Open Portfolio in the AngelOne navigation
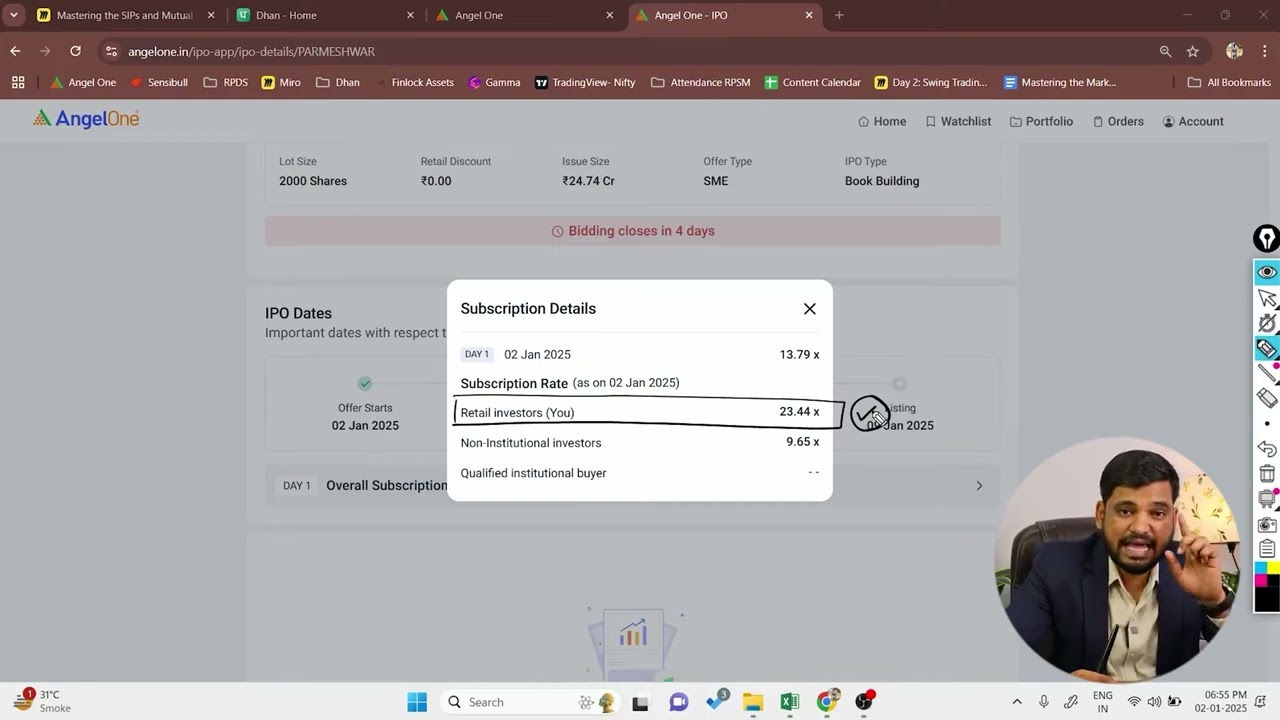Viewport: 1280px width, 720px height. (x=1041, y=121)
